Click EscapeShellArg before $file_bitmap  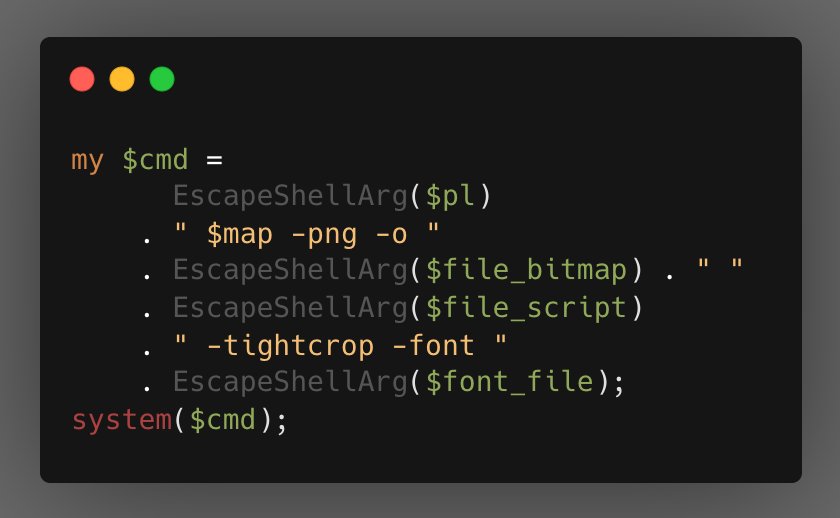290,270
